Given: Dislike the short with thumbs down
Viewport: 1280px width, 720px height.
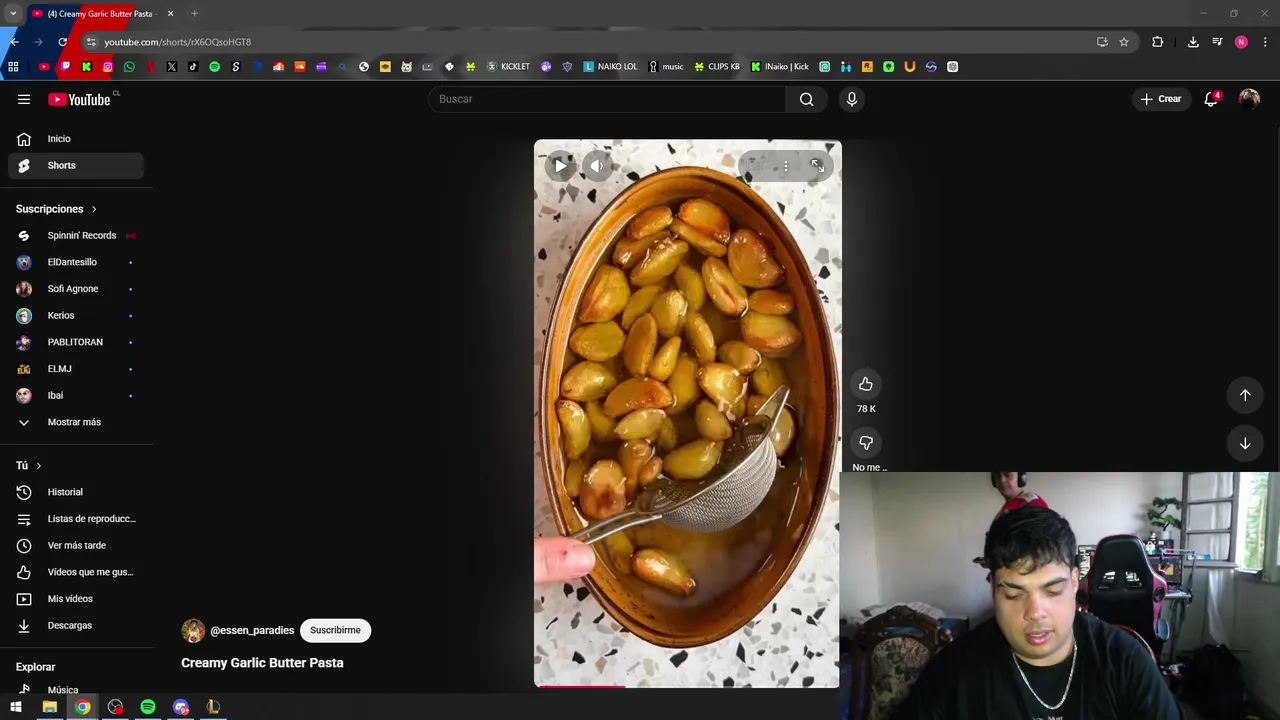Looking at the screenshot, I should pos(866,443).
